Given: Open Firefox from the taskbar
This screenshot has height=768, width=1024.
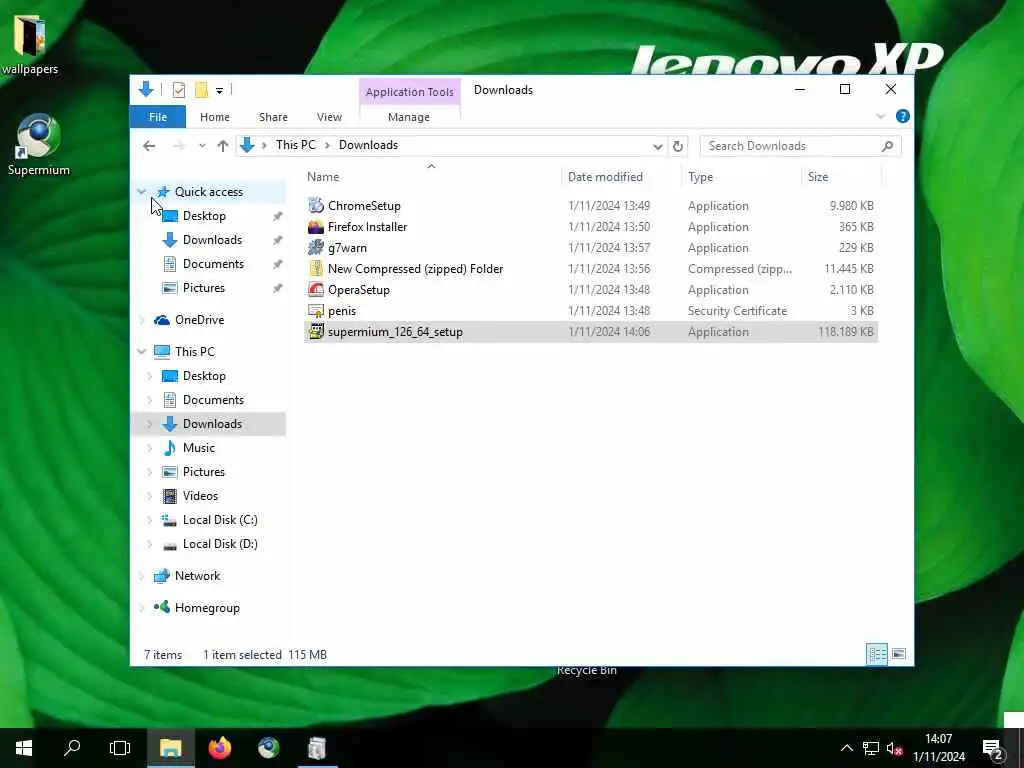Looking at the screenshot, I should [219, 748].
